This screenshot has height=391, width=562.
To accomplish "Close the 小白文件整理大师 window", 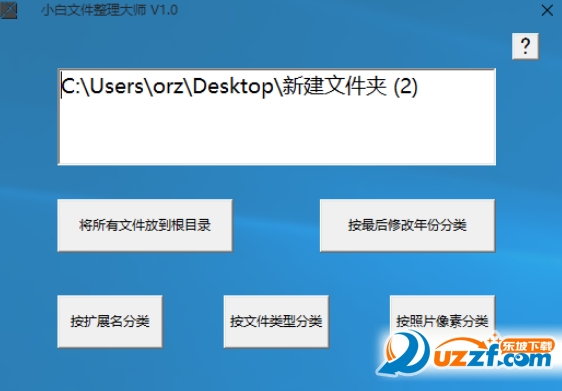I will point(547,10).
